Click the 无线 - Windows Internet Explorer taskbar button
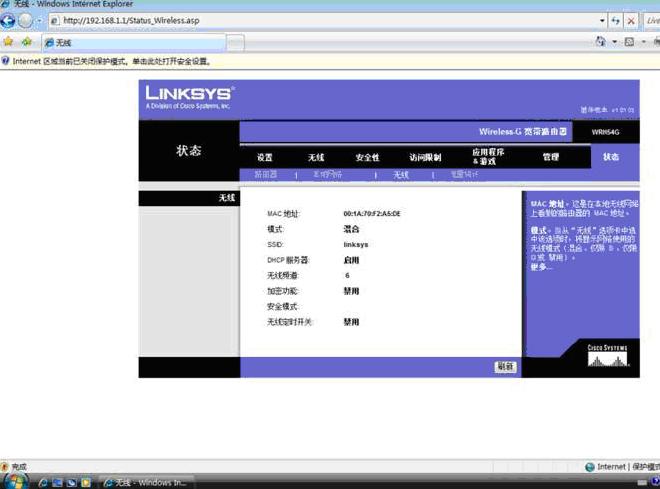 point(147,483)
